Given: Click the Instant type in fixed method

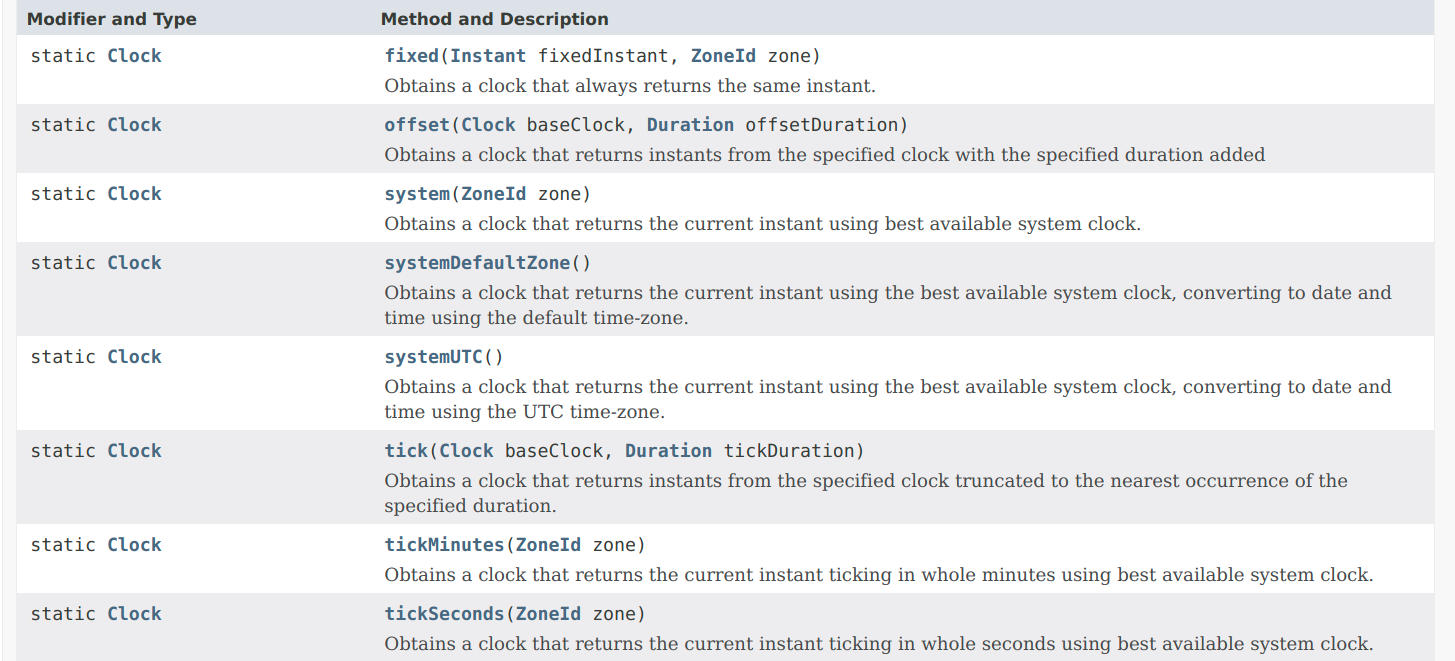Looking at the screenshot, I should coord(488,56).
